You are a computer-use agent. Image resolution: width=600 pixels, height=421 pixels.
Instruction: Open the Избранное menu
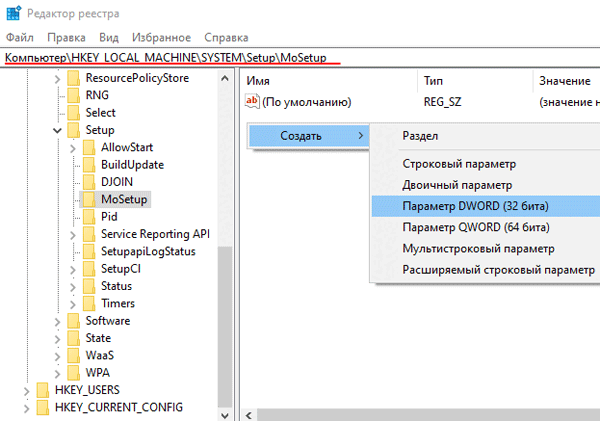tap(161, 38)
